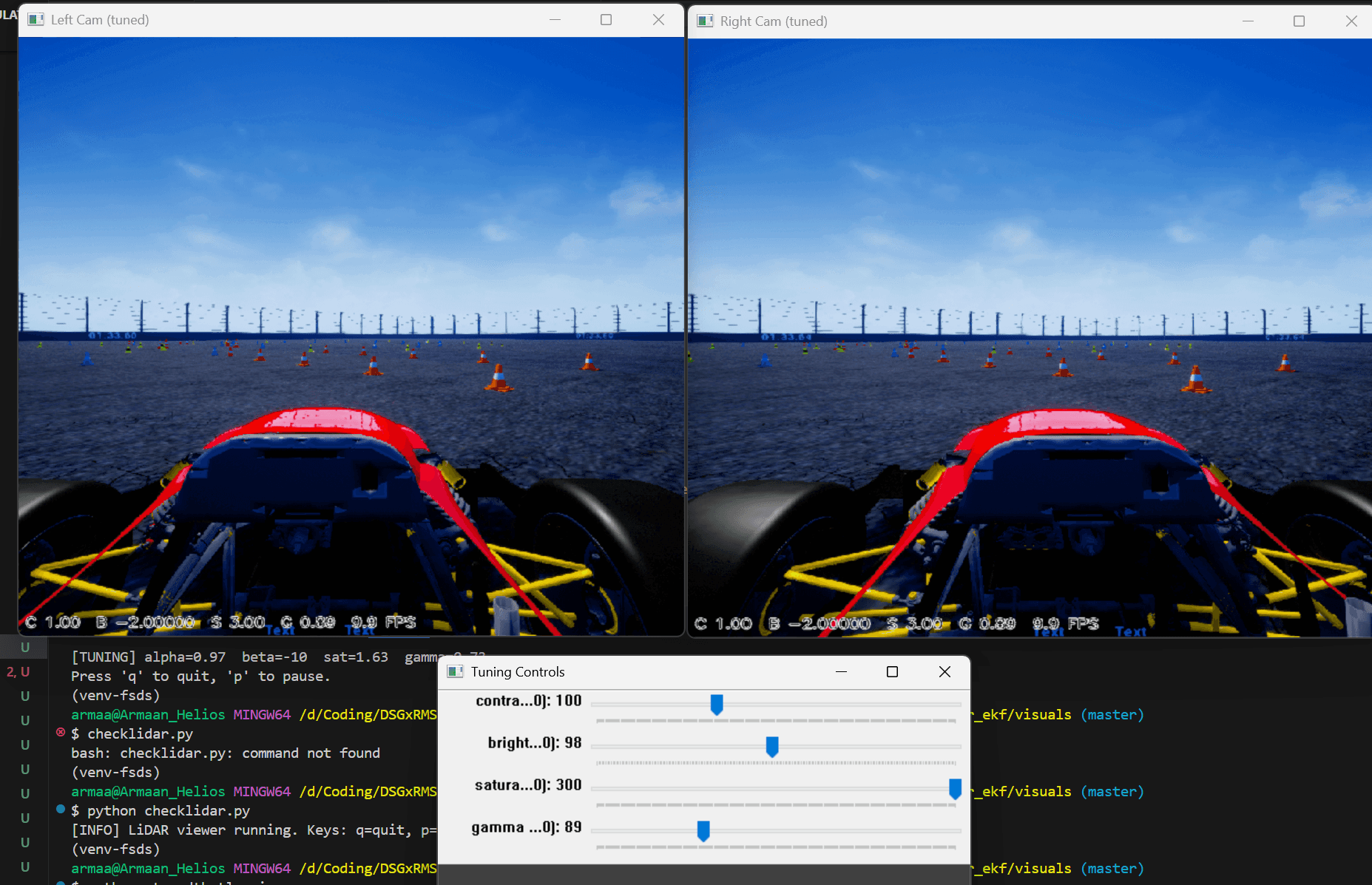Click the gamma slider handle
1372x885 pixels.
click(703, 831)
